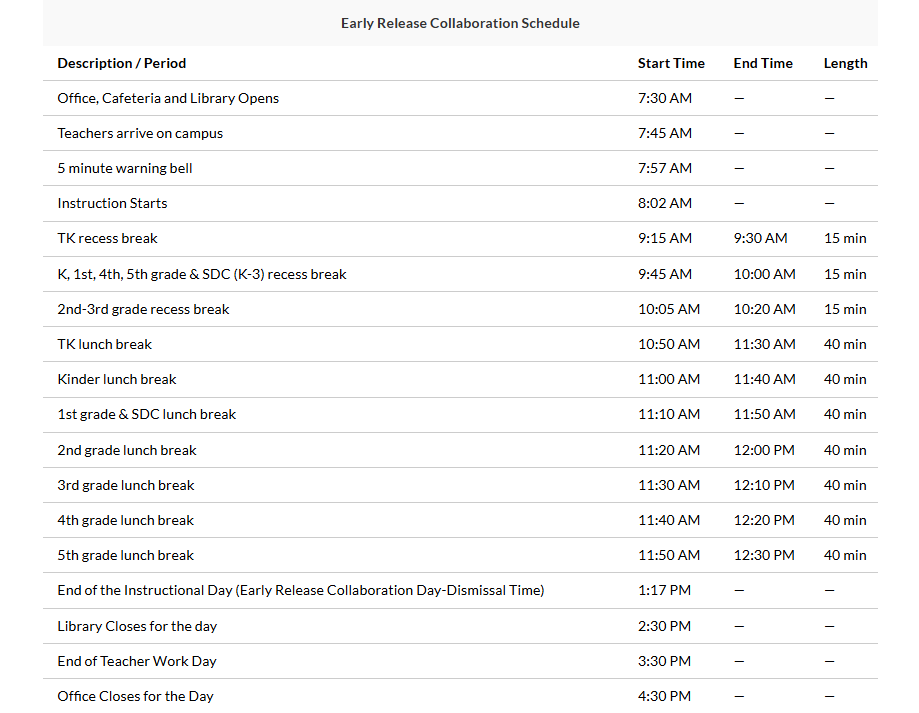
Task: Click the Kinder lunch break label
Action: pos(117,379)
